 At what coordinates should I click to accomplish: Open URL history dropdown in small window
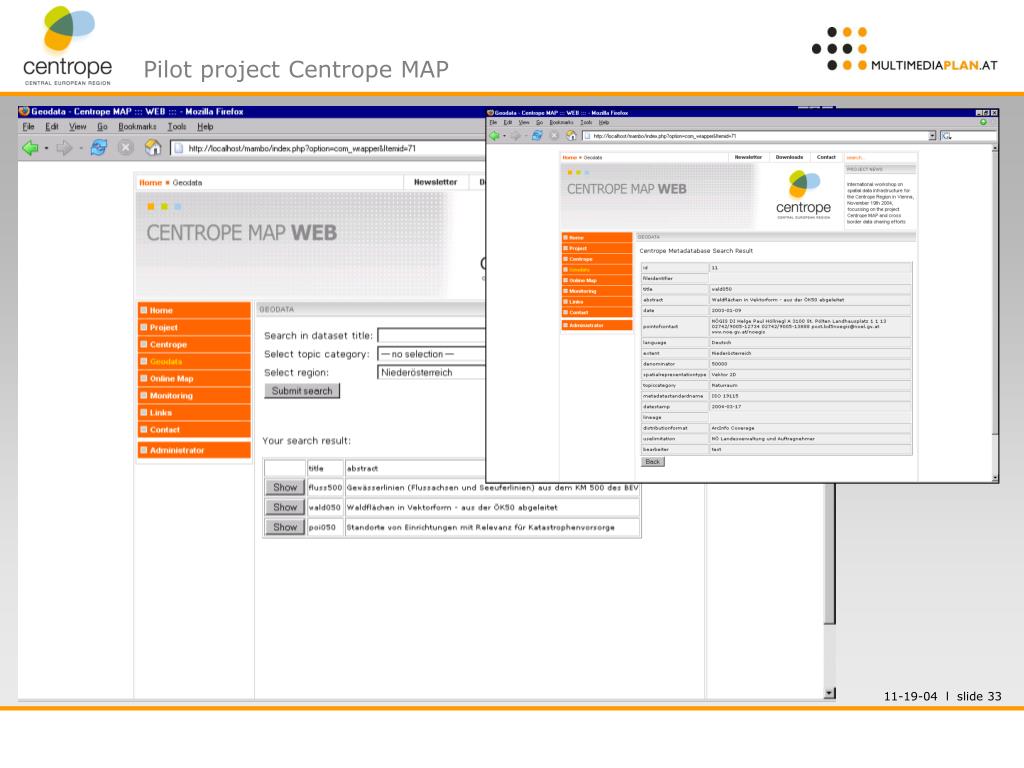pyautogui.click(x=932, y=136)
